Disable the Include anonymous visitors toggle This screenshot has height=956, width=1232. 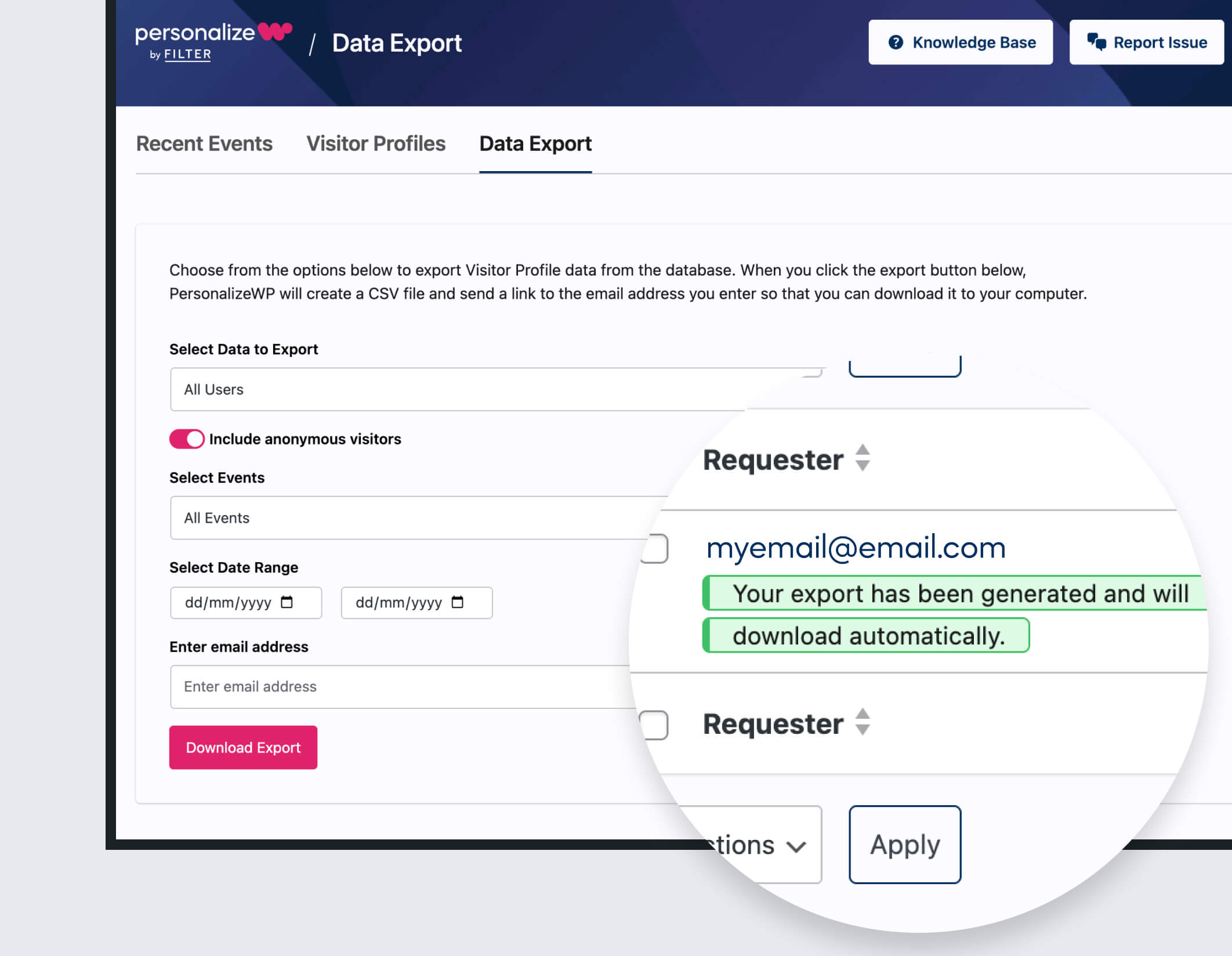point(186,439)
